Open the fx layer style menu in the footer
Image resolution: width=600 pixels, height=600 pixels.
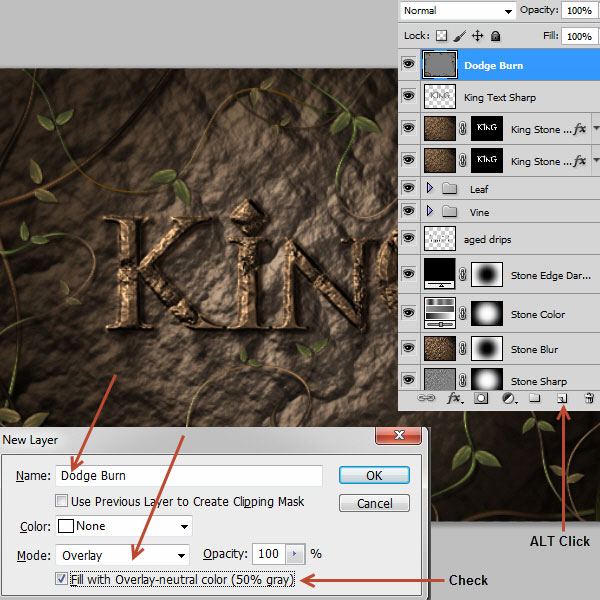click(x=455, y=398)
